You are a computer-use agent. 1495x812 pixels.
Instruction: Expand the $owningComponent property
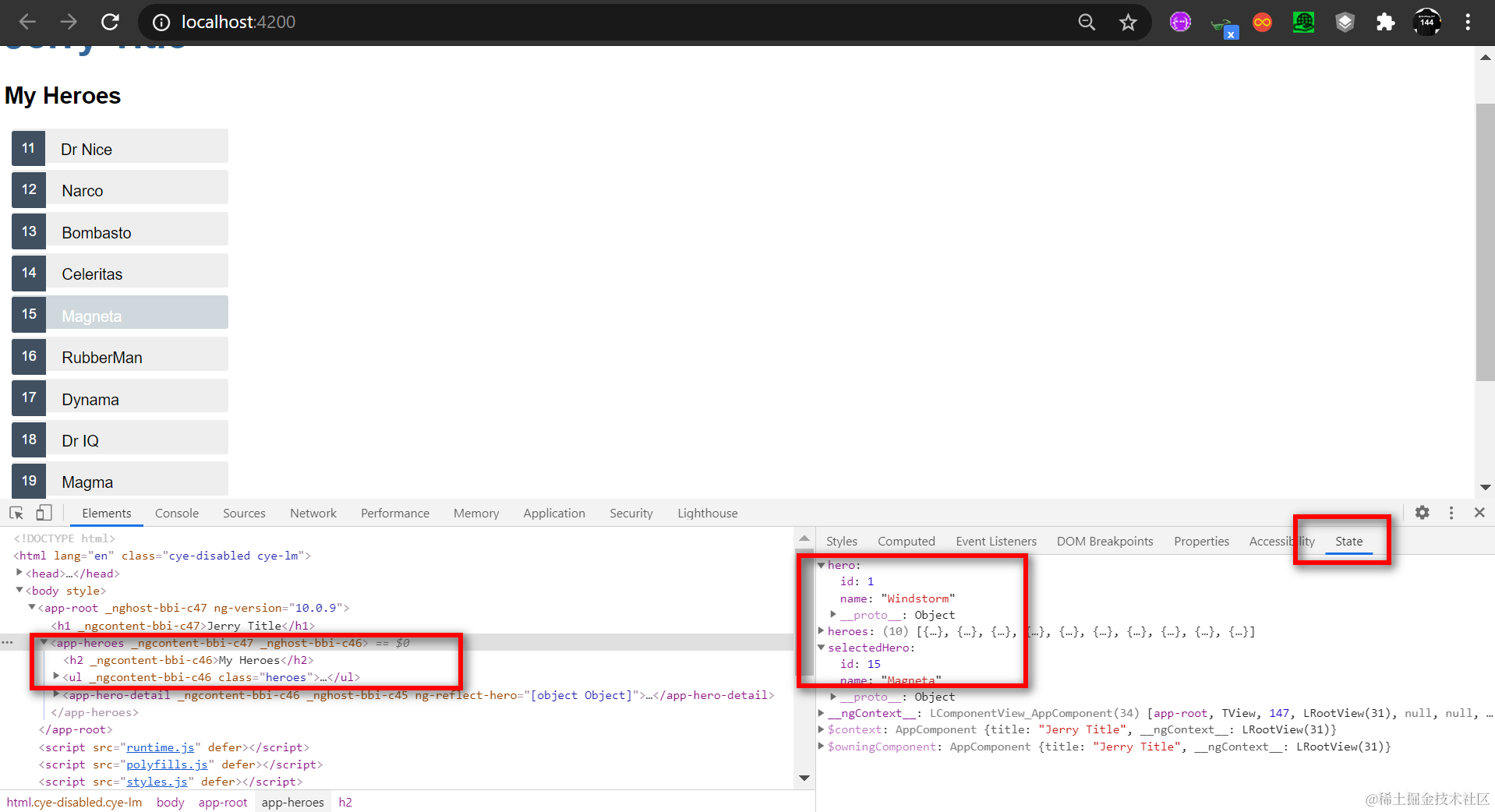(821, 746)
